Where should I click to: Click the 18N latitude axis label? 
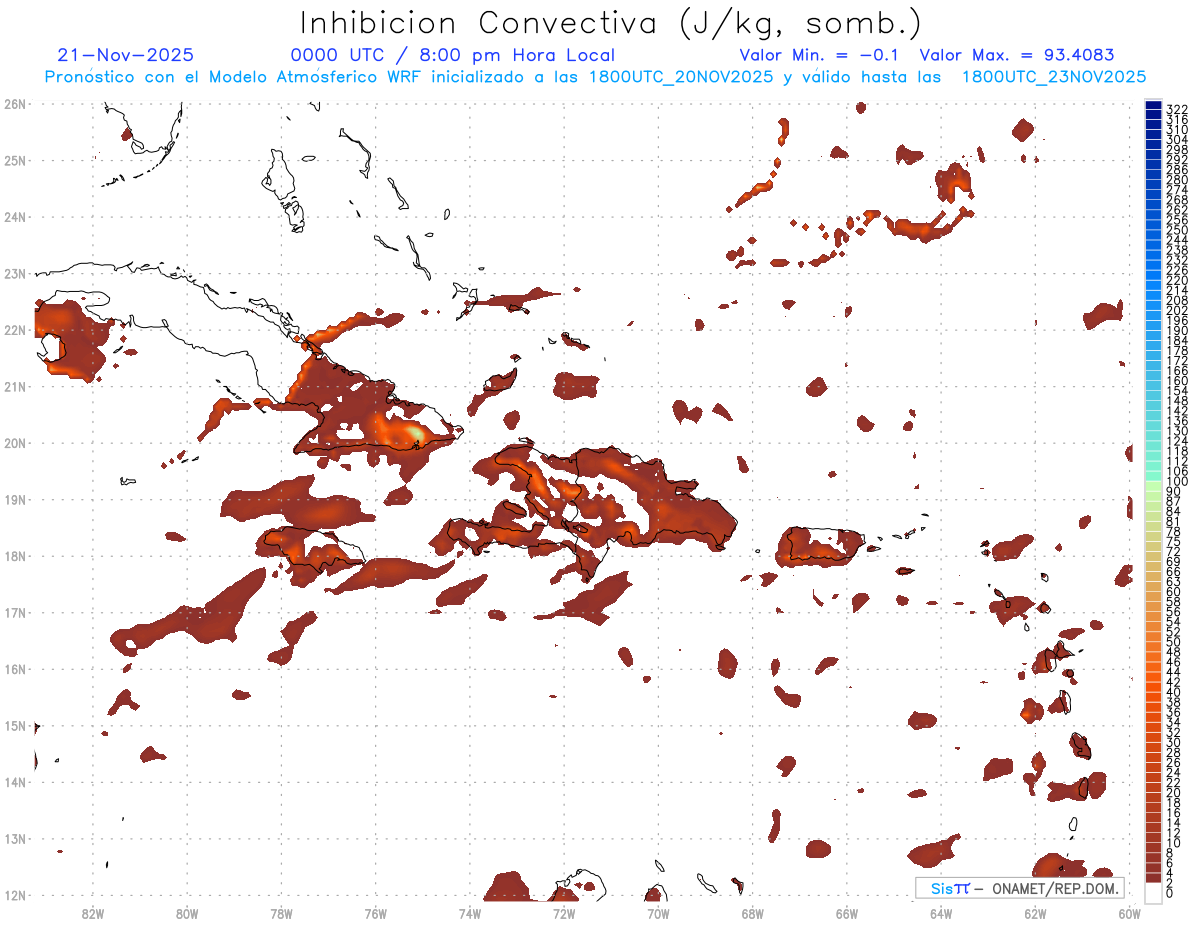(15, 556)
